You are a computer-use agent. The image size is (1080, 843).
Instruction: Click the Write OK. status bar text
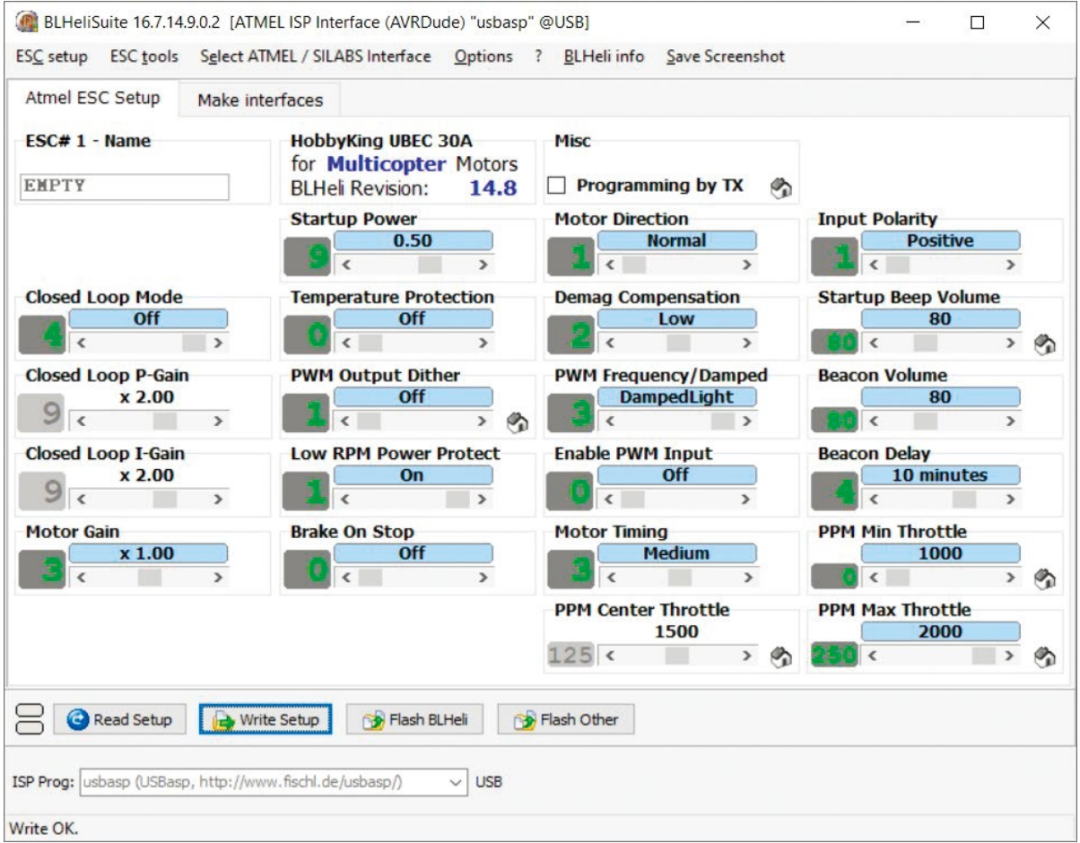43,828
